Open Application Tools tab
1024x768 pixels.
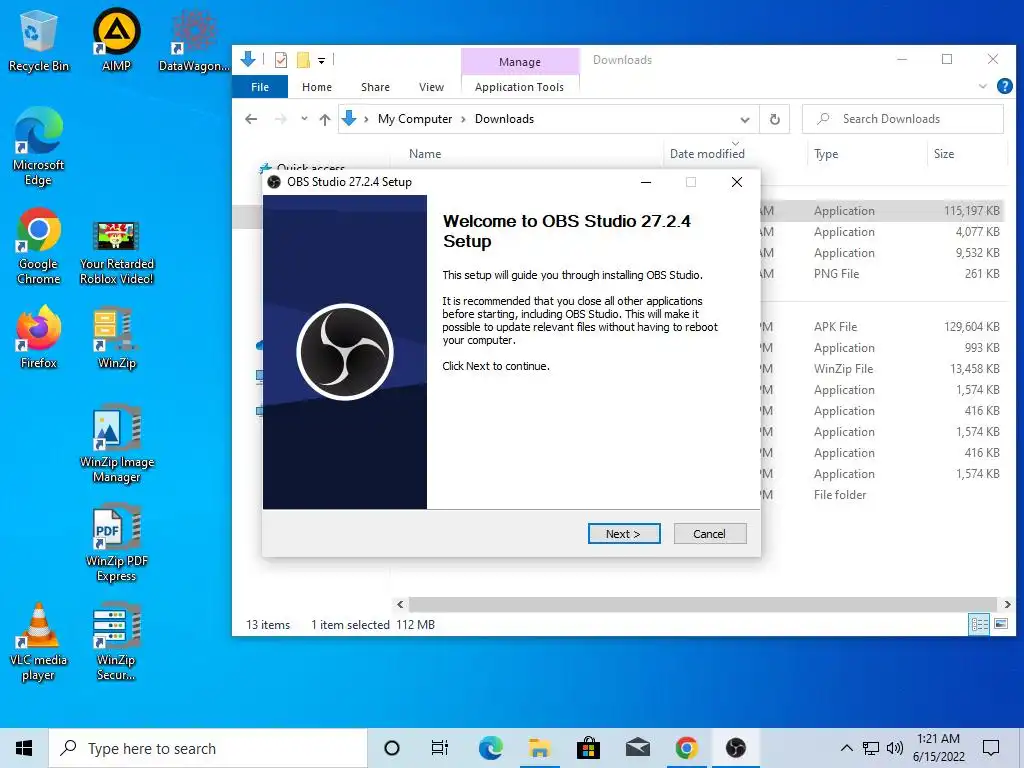pos(519,87)
